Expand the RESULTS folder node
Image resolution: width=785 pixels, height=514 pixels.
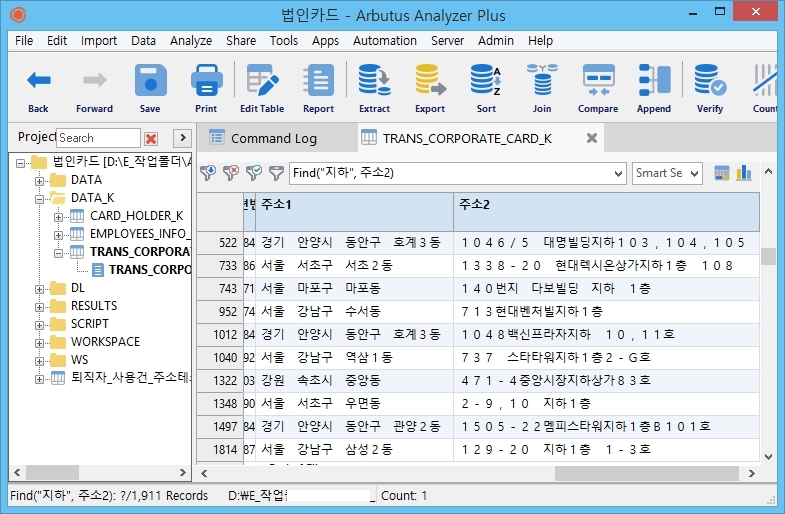click(39, 307)
